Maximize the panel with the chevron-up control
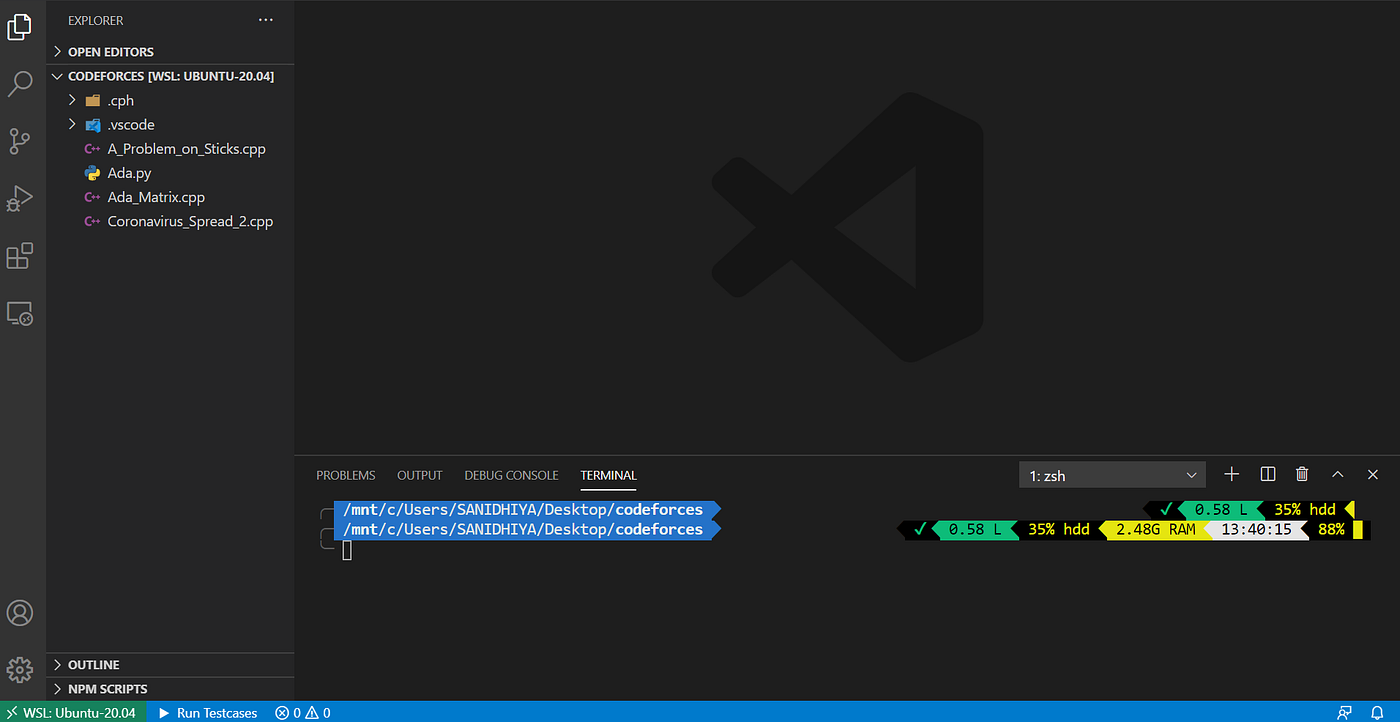This screenshot has width=1400, height=722. pyautogui.click(x=1338, y=474)
